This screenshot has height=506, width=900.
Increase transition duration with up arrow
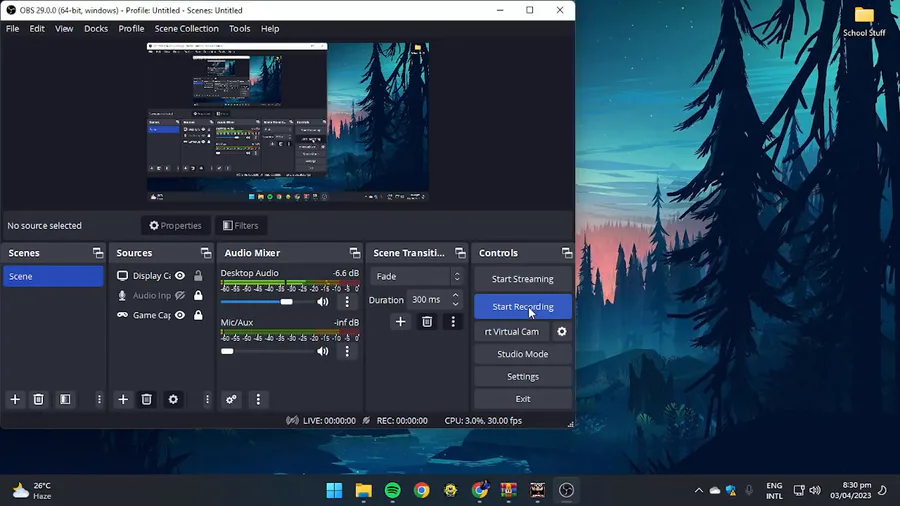click(456, 295)
